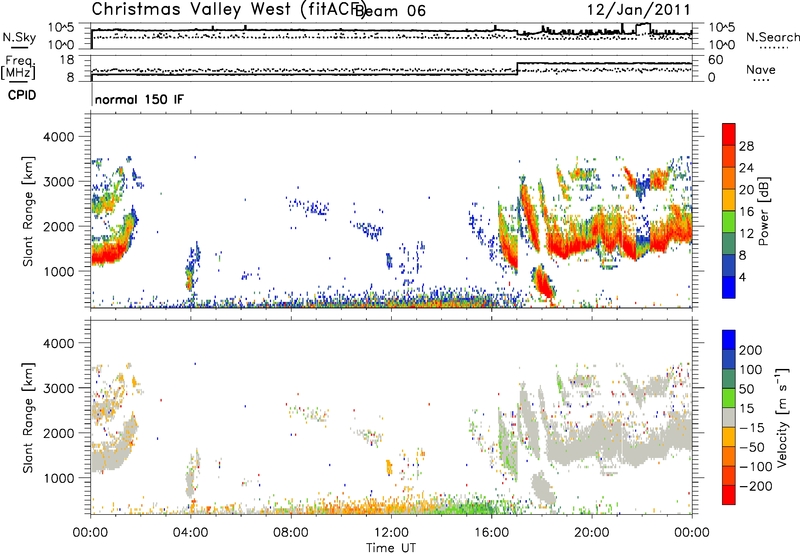Click the gray velocity blob near 18:00 below 1000 km
Image resolution: width=800 pixels, height=554 pixels.
pyautogui.click(x=543, y=489)
